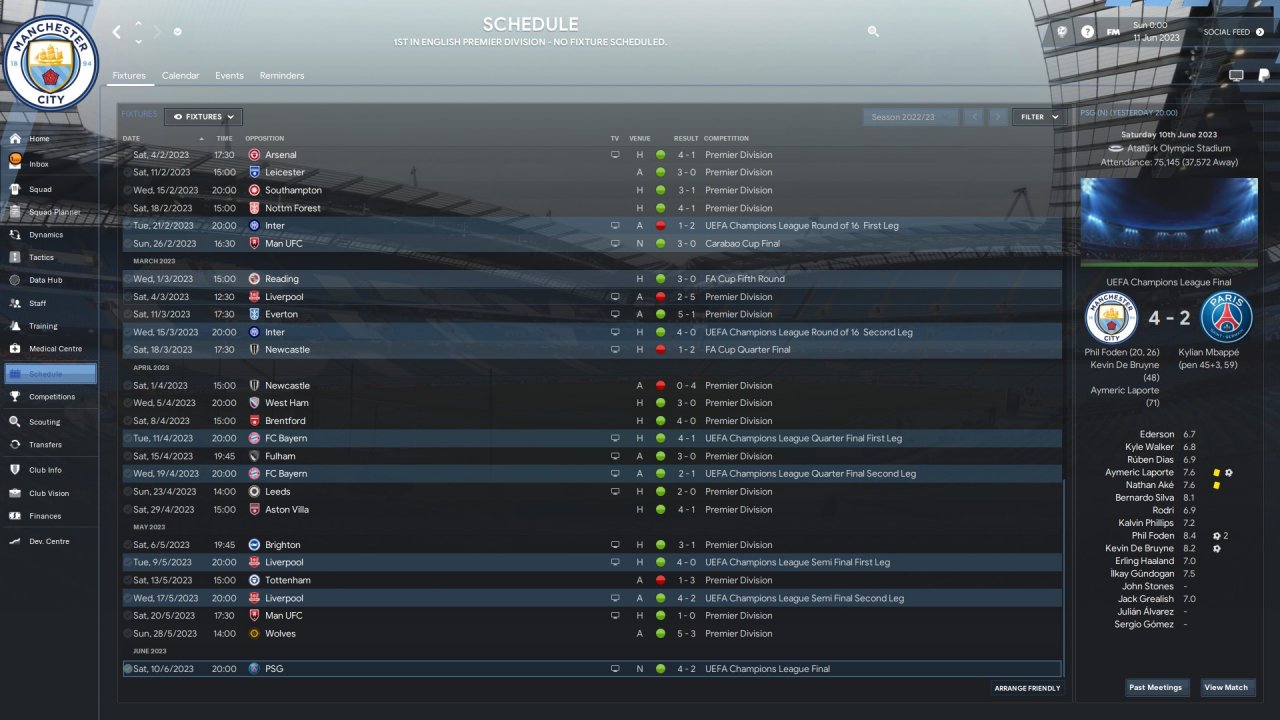This screenshot has width=1280, height=720.
Task: Click the Competition column header
Action: [x=726, y=138]
